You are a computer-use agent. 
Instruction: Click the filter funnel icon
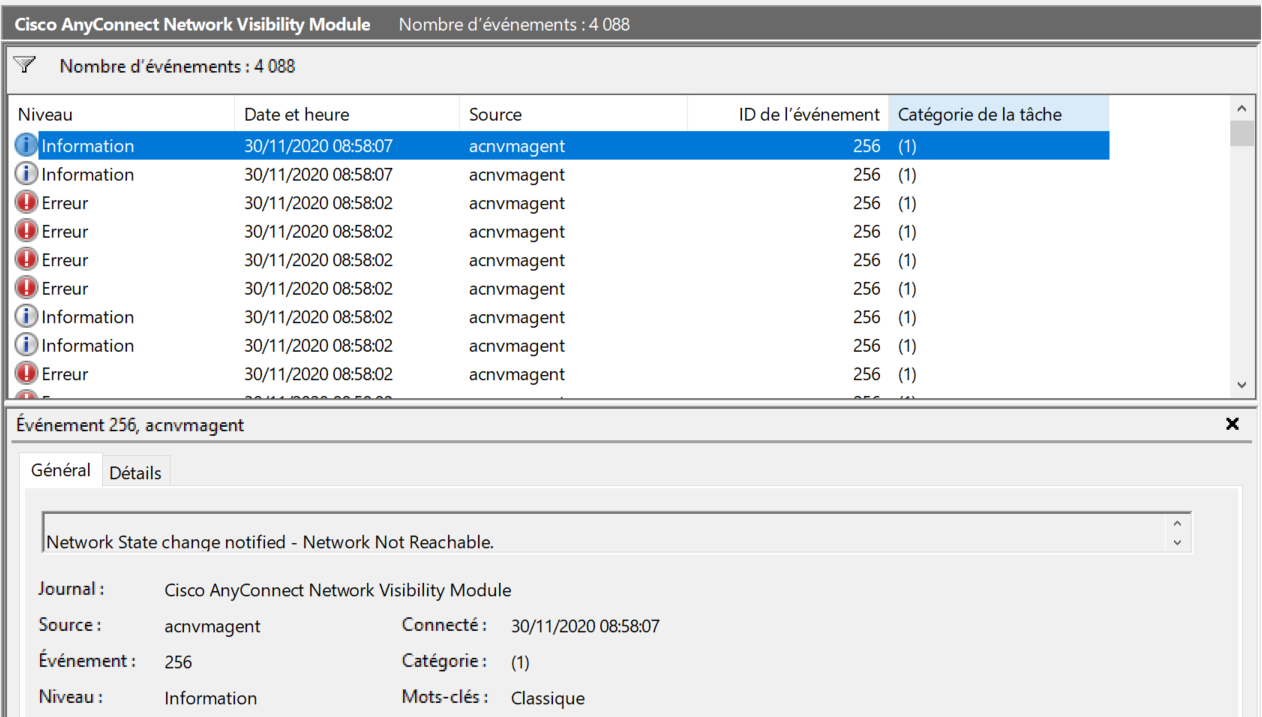point(25,65)
